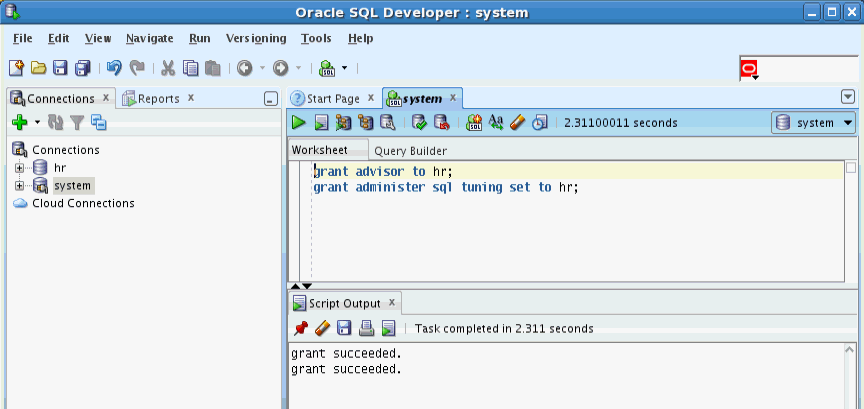Click the Run Script icon in worksheet toolbar
864x409 pixels.
[321, 122]
